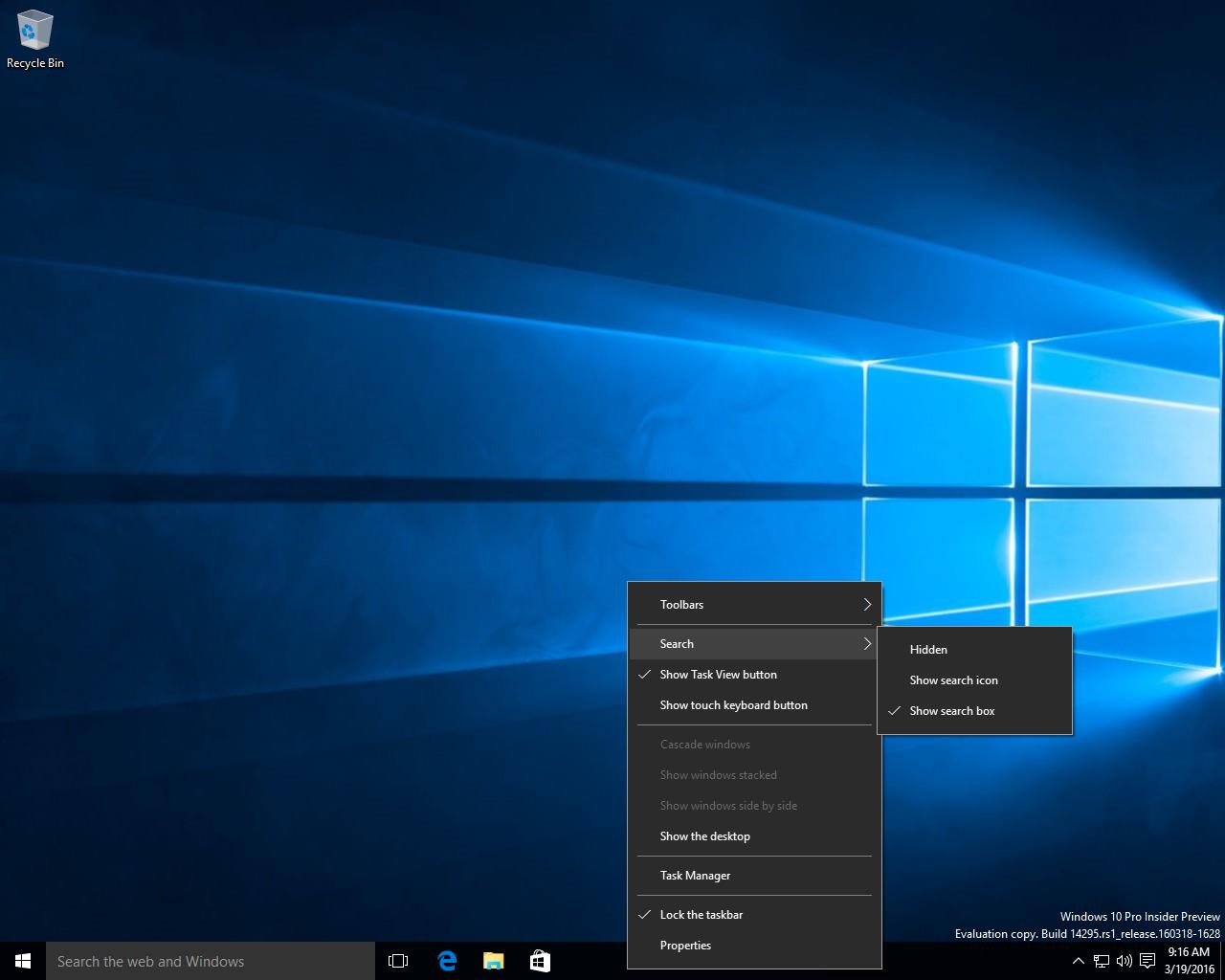This screenshot has width=1225, height=980.
Task: Click the volume speaker tray icon
Action: click(x=1124, y=961)
